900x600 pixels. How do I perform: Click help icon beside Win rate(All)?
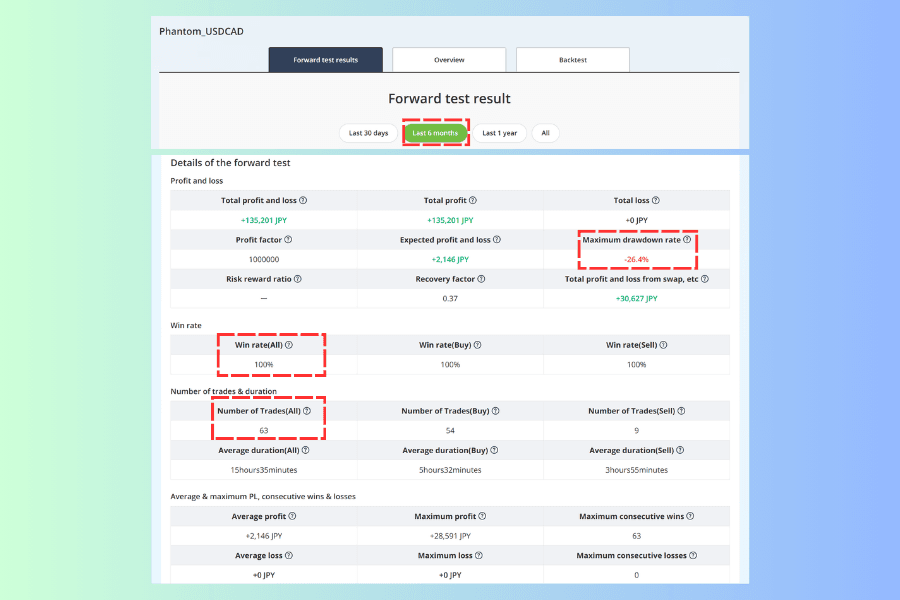coord(289,345)
